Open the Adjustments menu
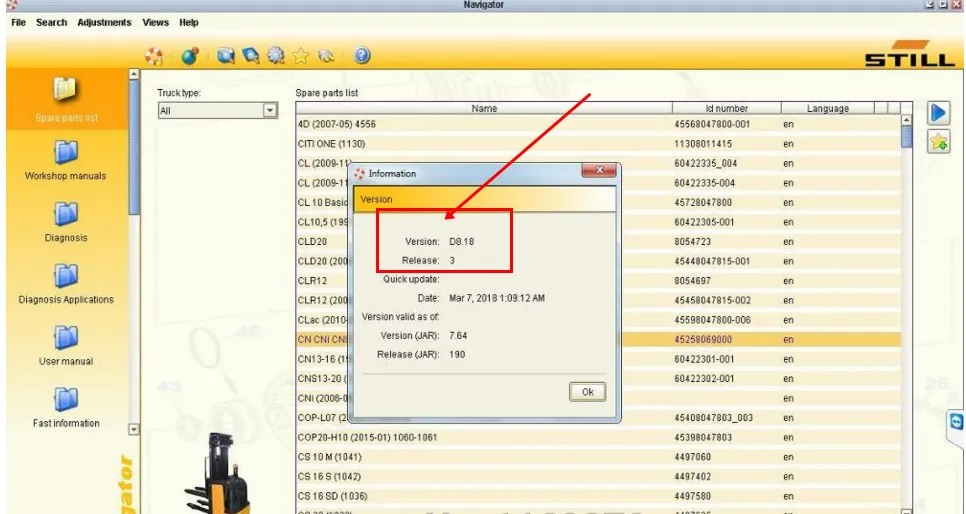 104,22
